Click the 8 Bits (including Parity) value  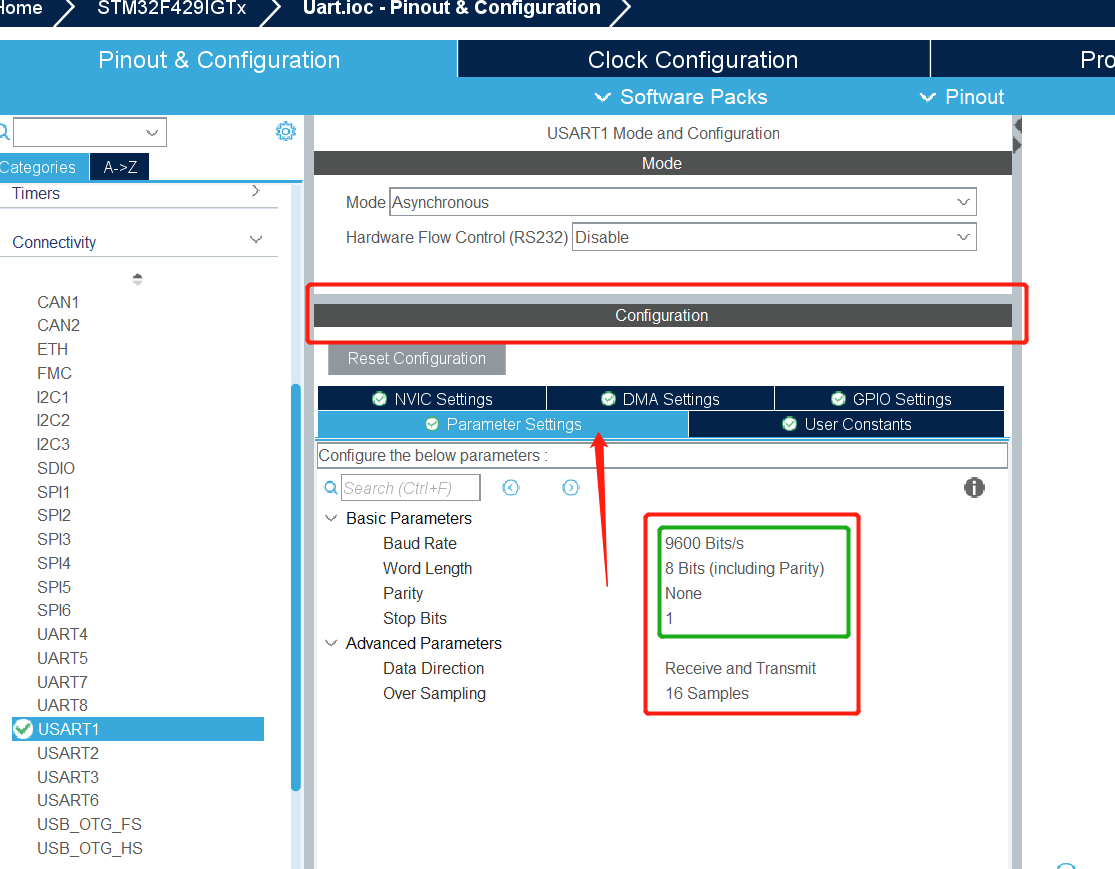click(745, 568)
